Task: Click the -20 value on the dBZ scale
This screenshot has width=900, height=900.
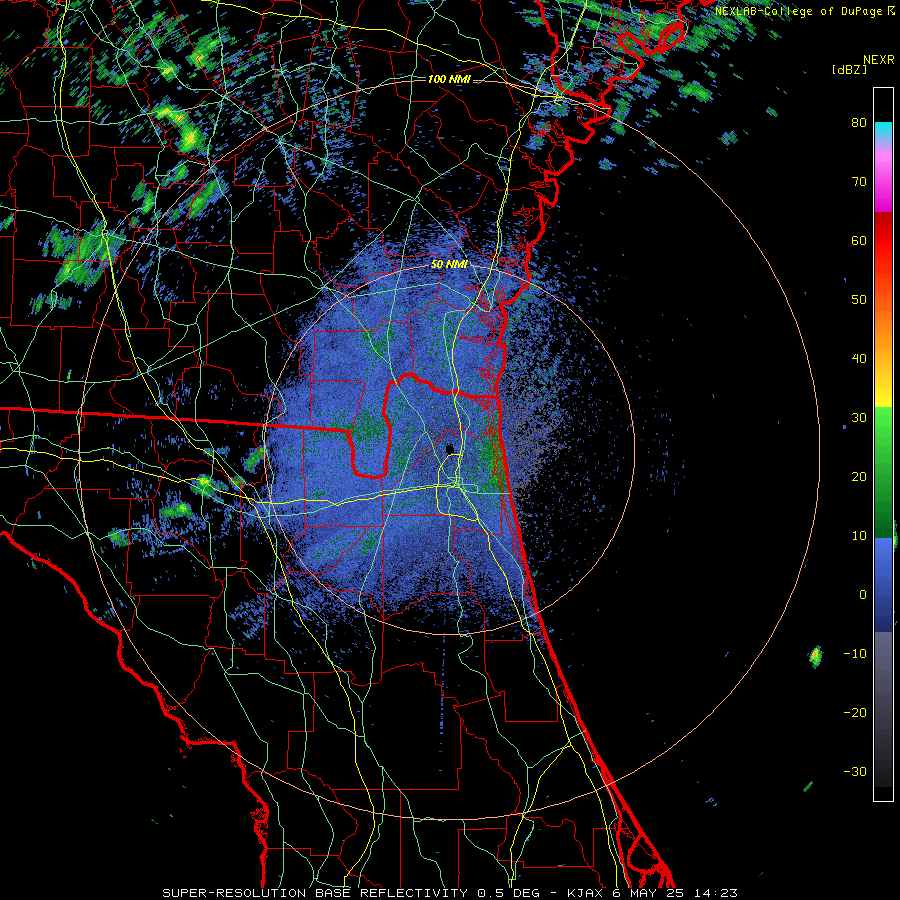Action: 855,713
